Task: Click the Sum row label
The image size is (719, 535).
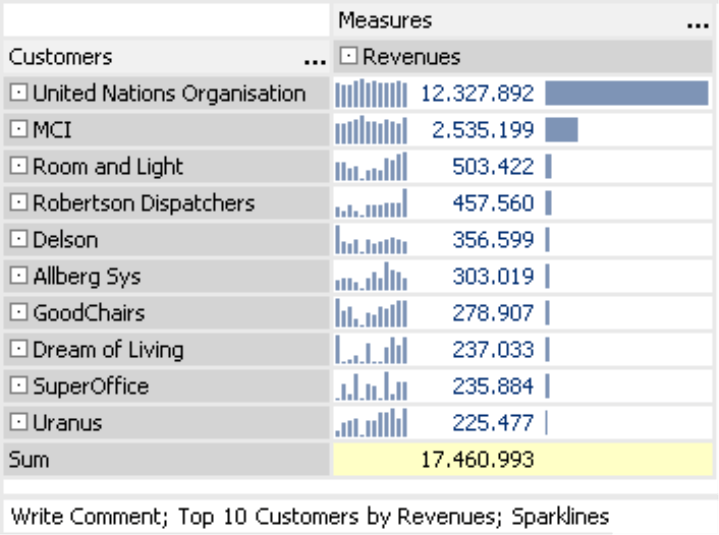Action: [29, 460]
